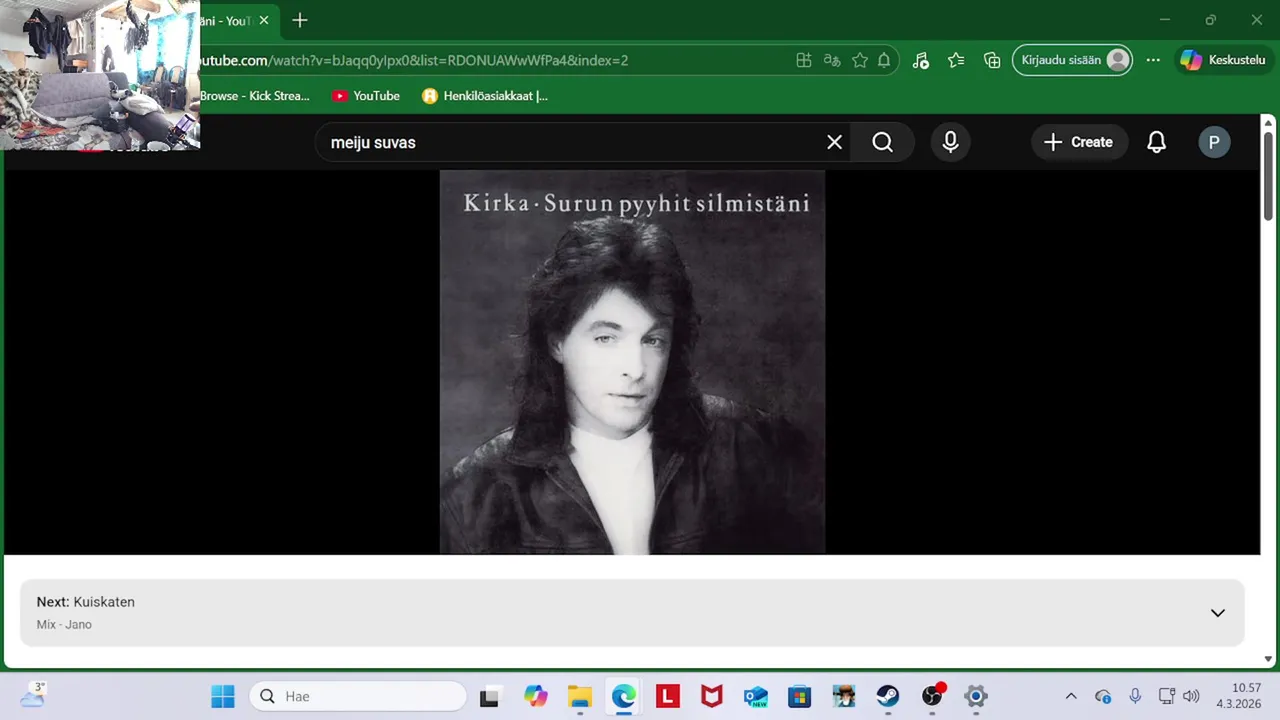The image size is (1280, 720).
Task: Click the 'Mix - Jano' playlist label
Action: click(x=64, y=624)
